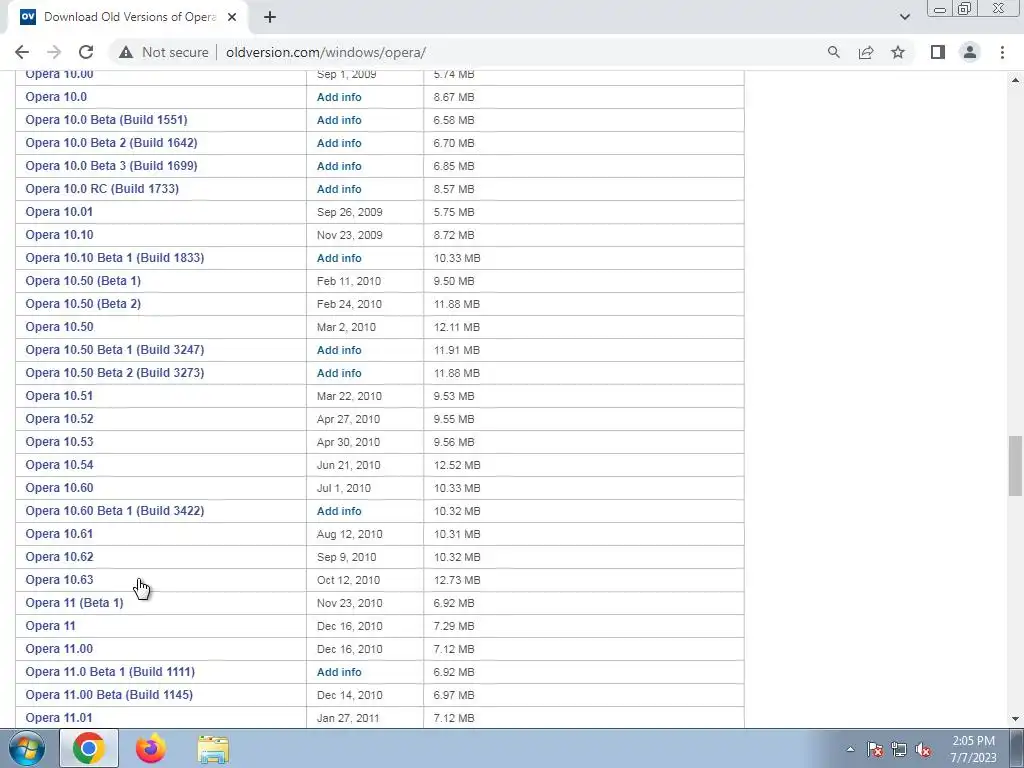
Task: Show hidden system tray icons
Action: coord(850,750)
